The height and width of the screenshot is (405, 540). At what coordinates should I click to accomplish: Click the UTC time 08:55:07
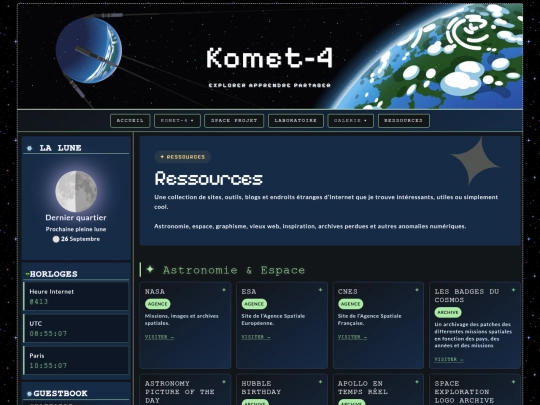[x=48, y=334]
